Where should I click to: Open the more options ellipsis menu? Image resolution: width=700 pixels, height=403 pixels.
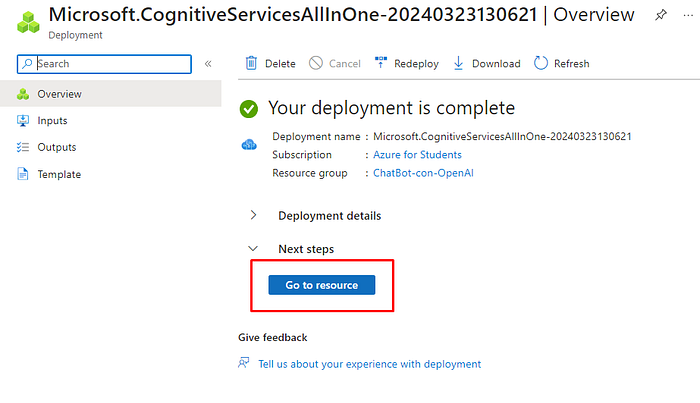(688, 15)
